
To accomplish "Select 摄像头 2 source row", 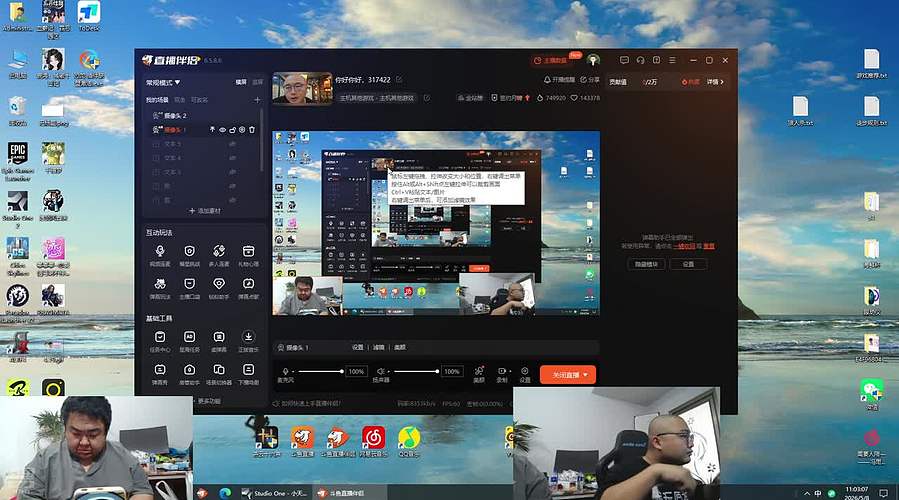I will click(204, 116).
